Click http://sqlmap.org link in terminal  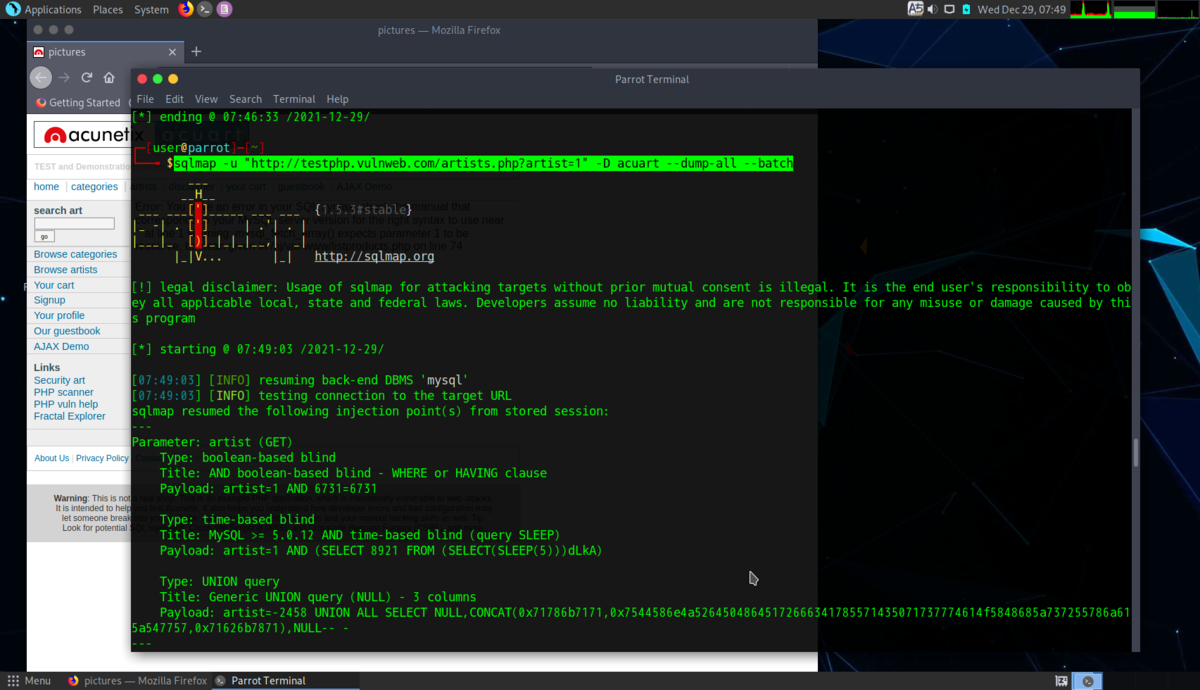[x=374, y=256]
